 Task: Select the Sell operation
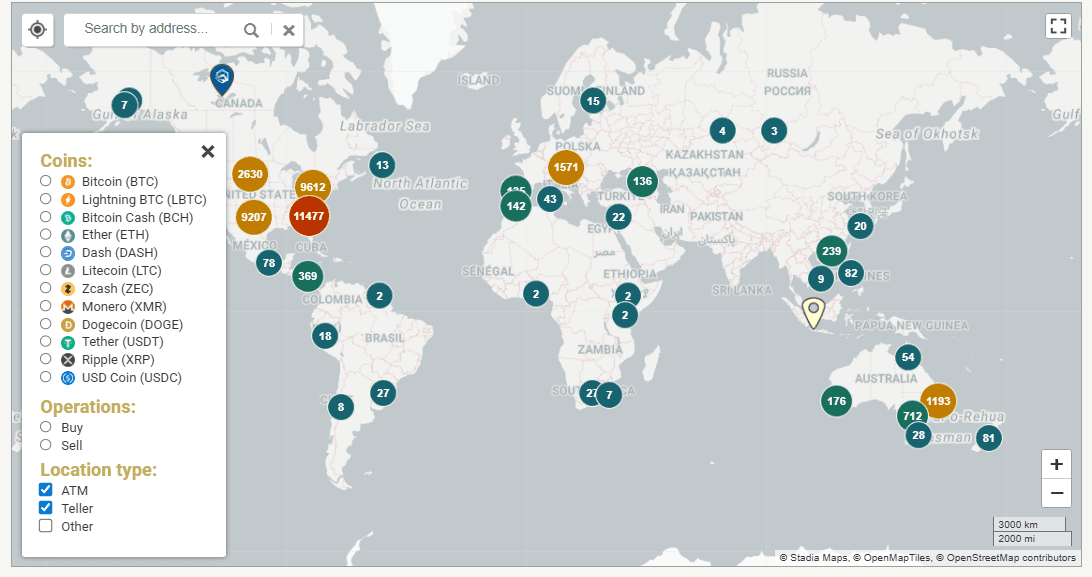coord(45,445)
